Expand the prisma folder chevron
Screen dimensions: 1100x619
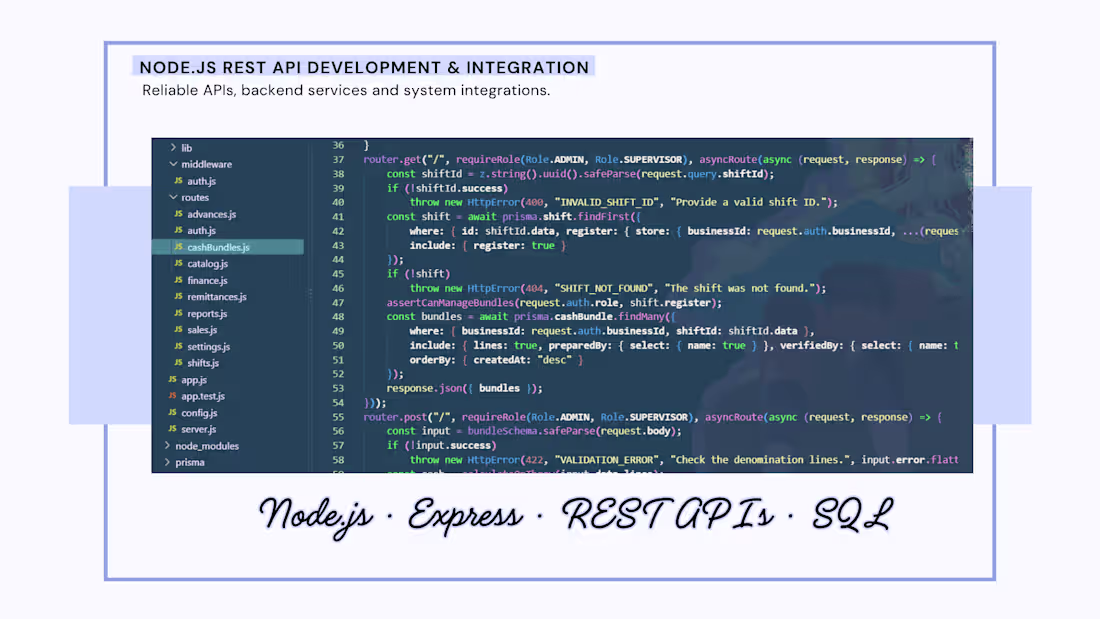tap(167, 462)
